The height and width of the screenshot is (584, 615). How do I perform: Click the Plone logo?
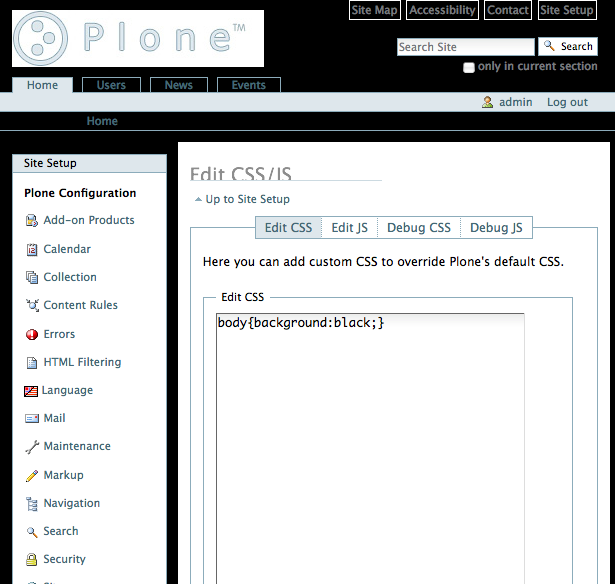[x=138, y=39]
